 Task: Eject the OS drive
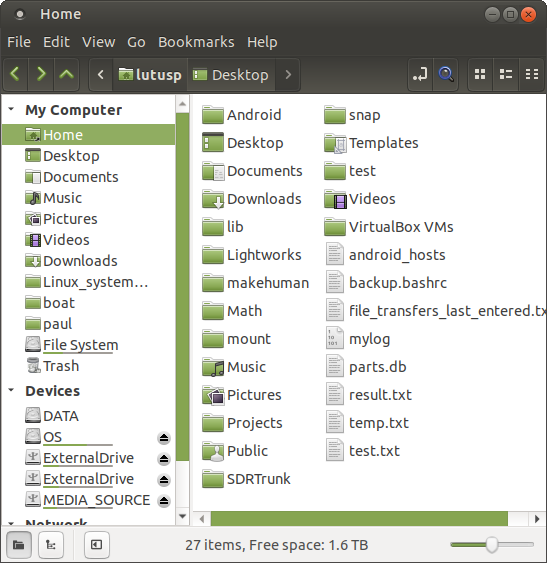click(164, 438)
